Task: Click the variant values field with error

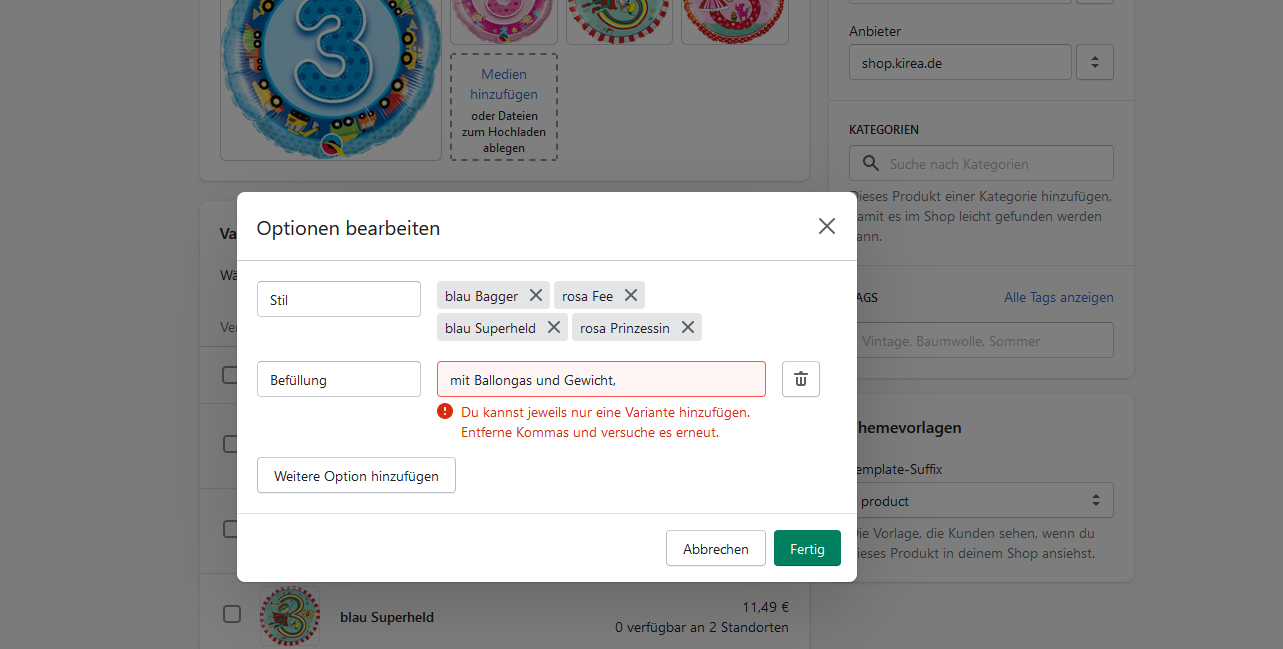Action: pyautogui.click(x=601, y=380)
